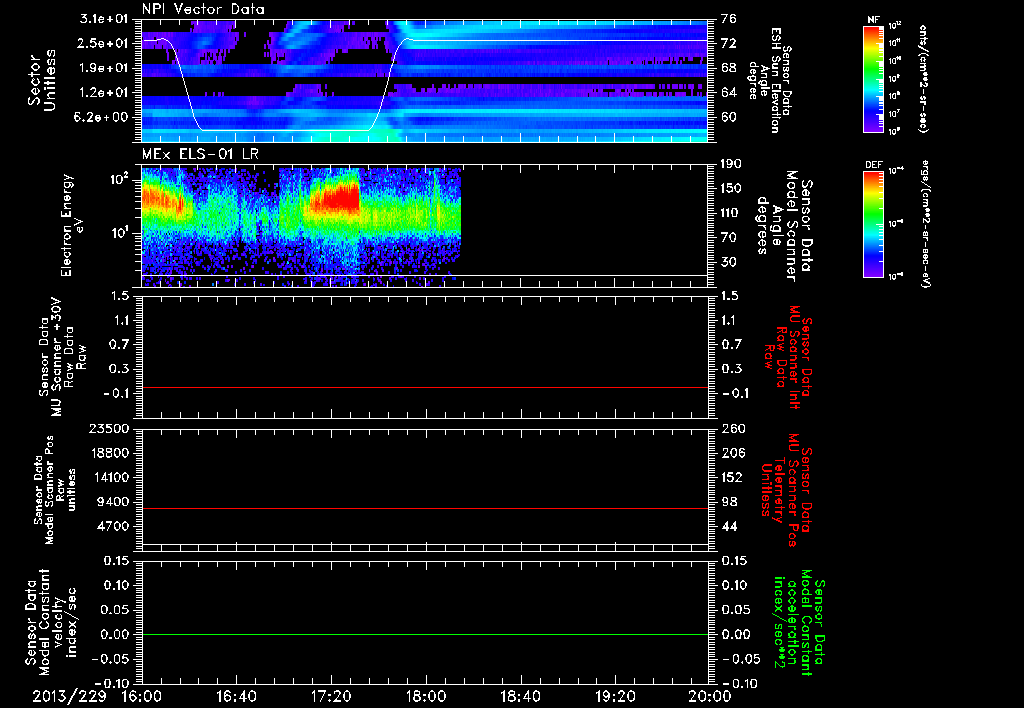Select the "NF" label above the color bar
The height and width of the screenshot is (708, 1024).
[x=874, y=20]
